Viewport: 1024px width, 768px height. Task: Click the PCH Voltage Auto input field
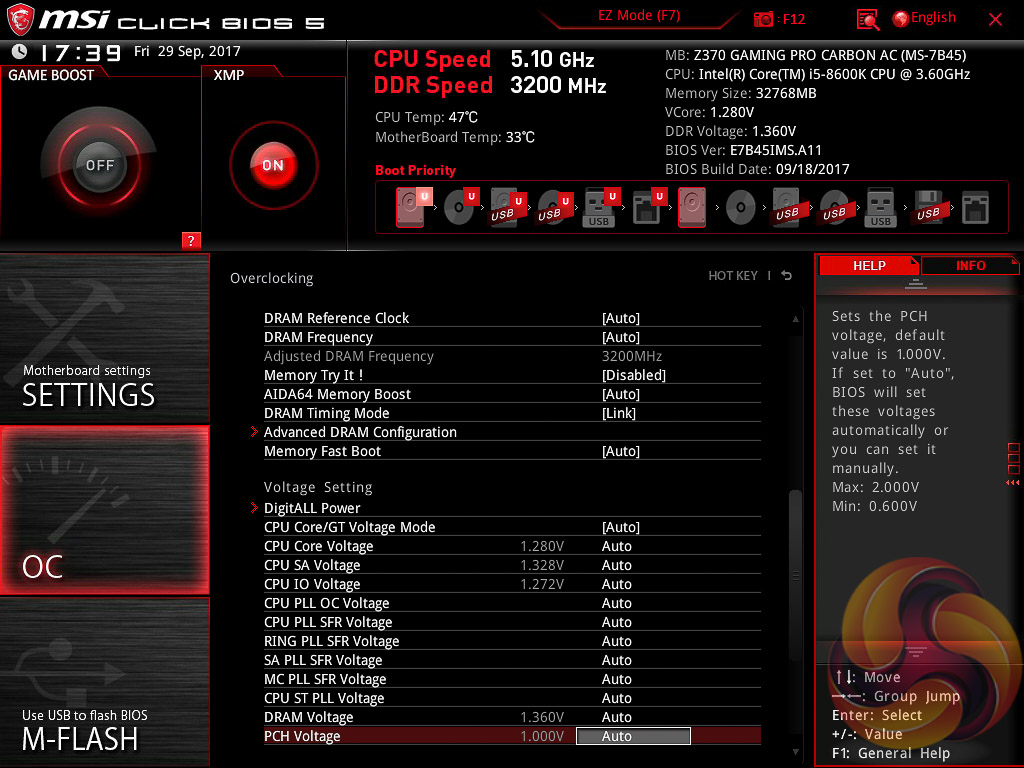click(x=633, y=736)
